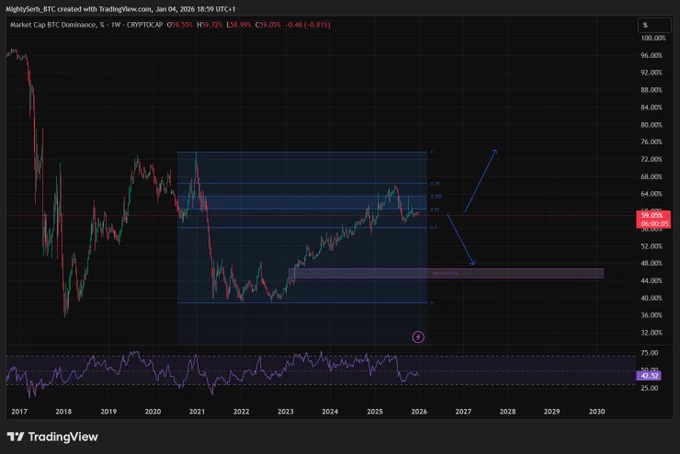Screen dimensions: 680x454
Task: Click the open value O59.53%
Action: coord(180,25)
